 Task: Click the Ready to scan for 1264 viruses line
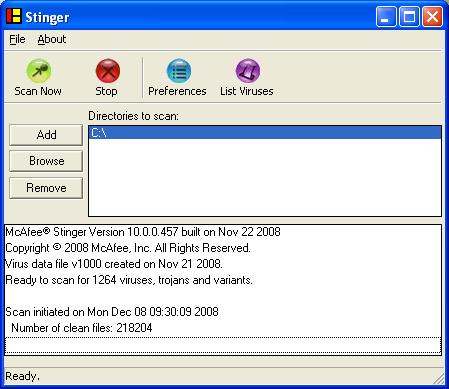coord(129,280)
